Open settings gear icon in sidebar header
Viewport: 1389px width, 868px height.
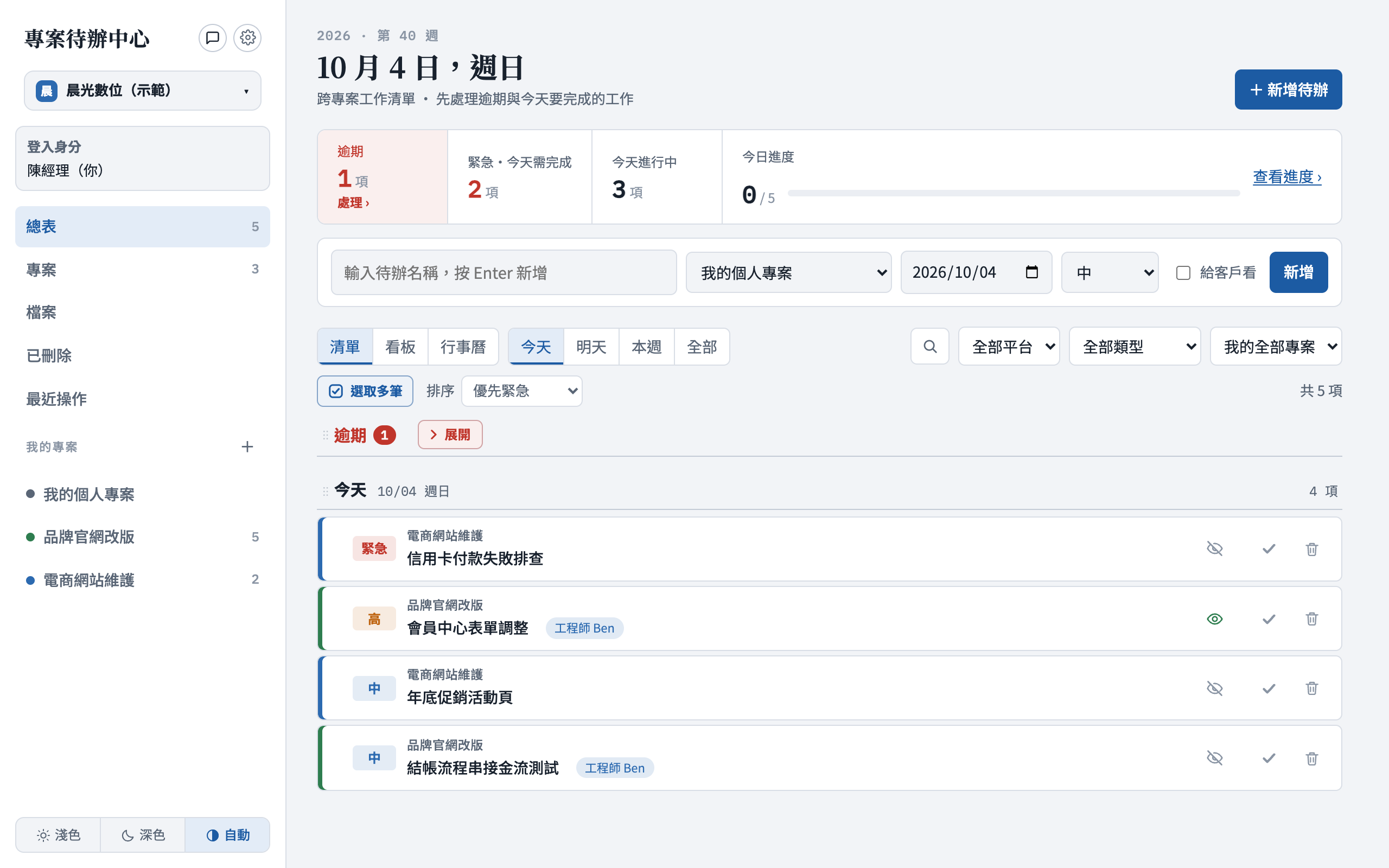click(247, 38)
